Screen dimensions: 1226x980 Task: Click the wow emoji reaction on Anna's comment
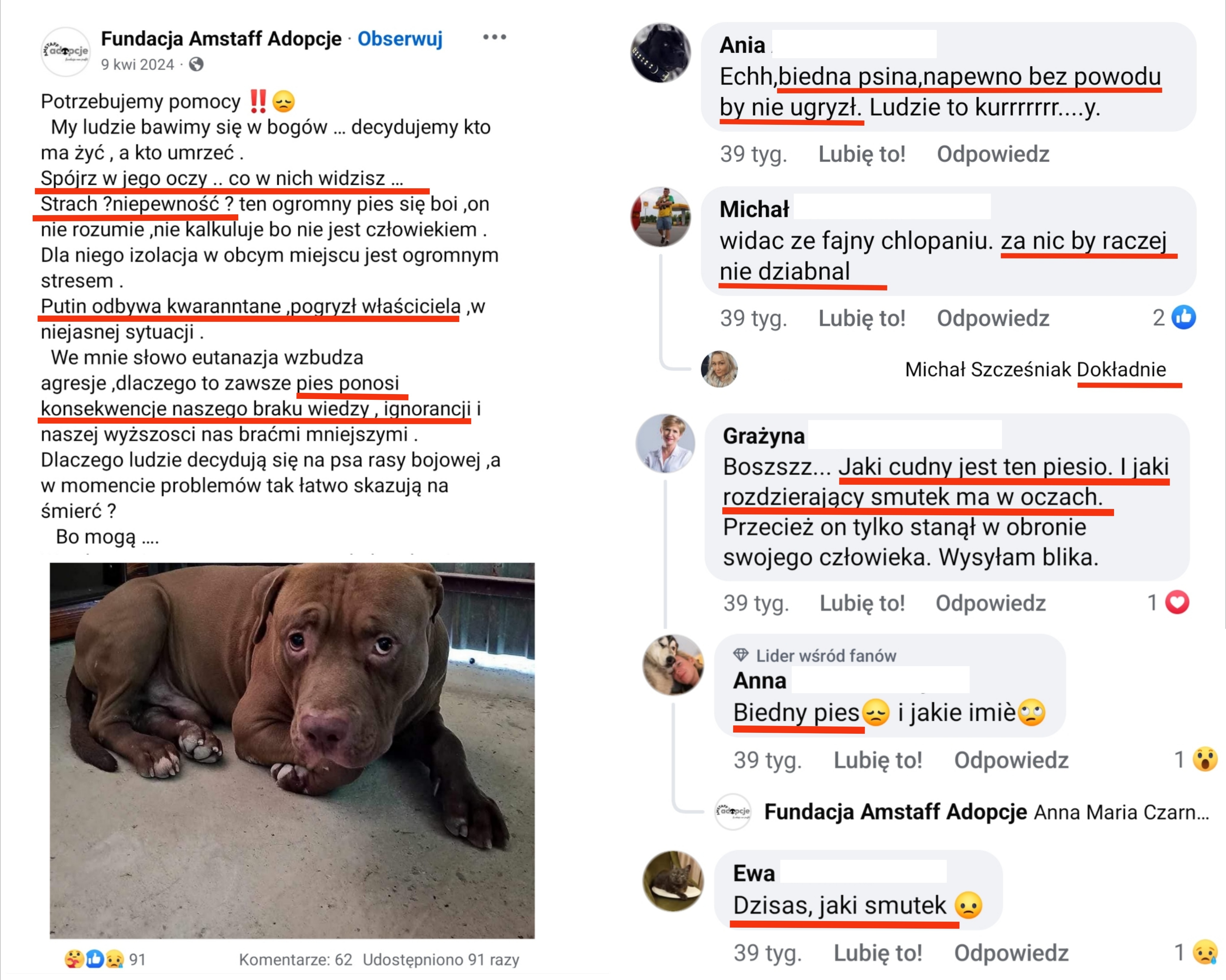click(1204, 759)
